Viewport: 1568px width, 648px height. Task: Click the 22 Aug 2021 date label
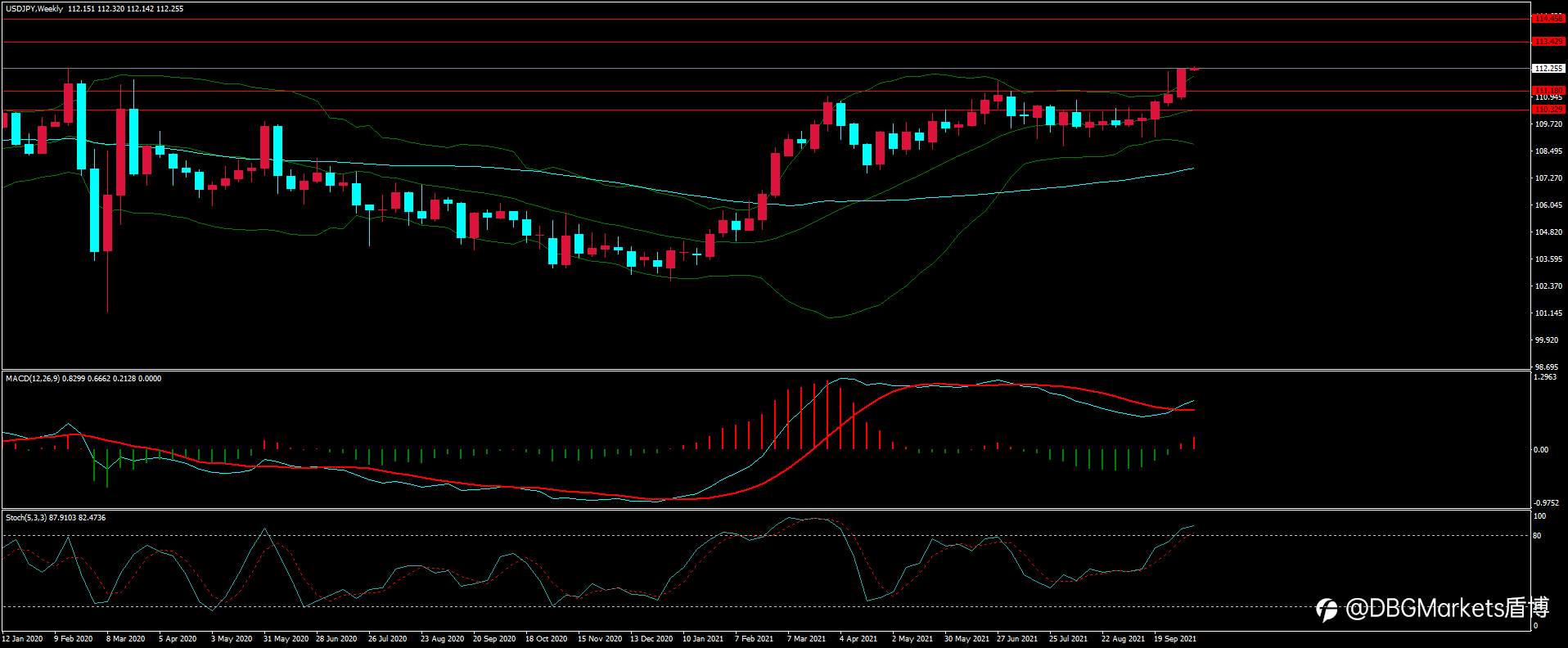point(1124,639)
